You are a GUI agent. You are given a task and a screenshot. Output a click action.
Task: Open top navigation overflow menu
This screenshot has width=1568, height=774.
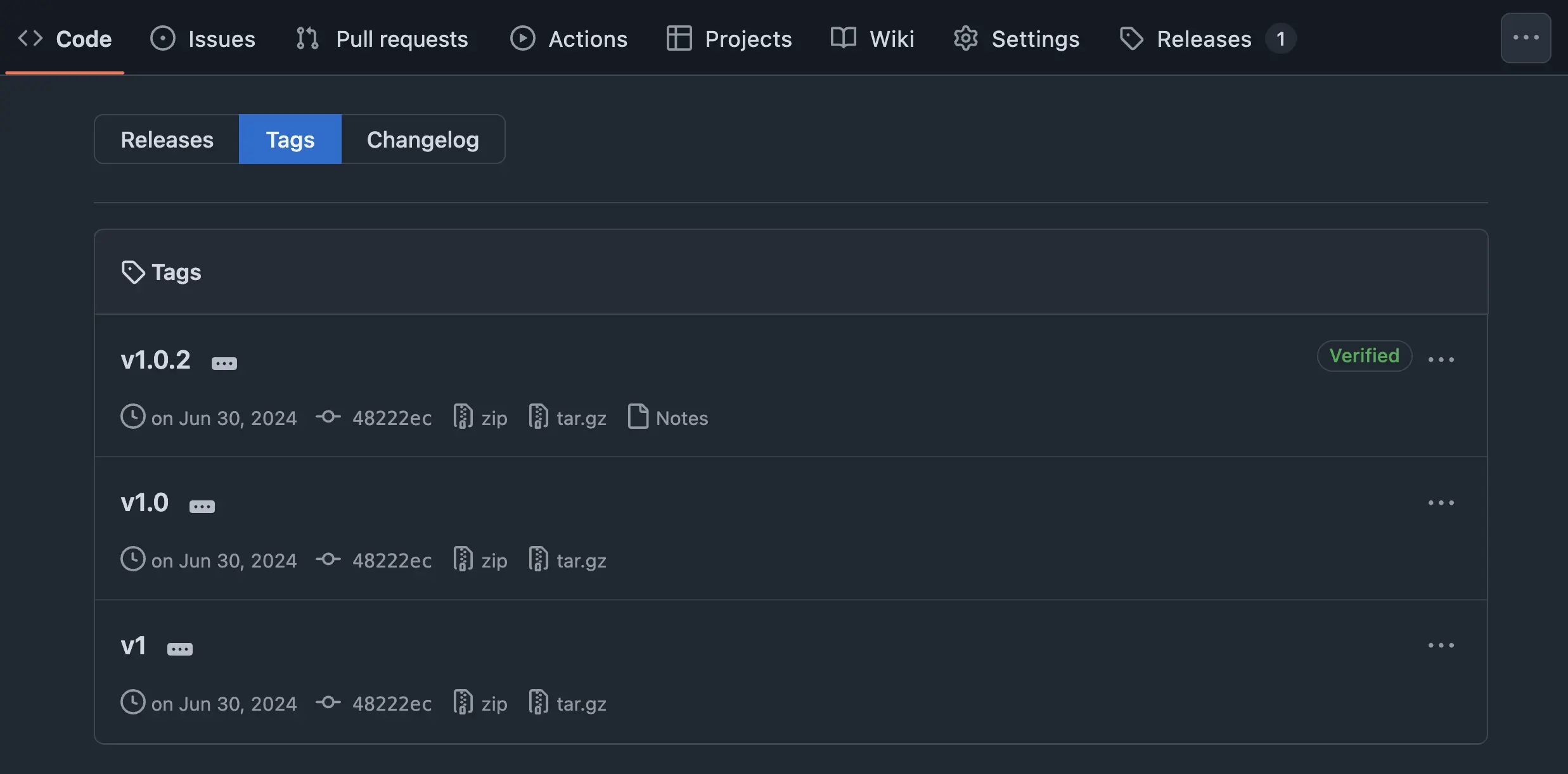click(x=1526, y=38)
